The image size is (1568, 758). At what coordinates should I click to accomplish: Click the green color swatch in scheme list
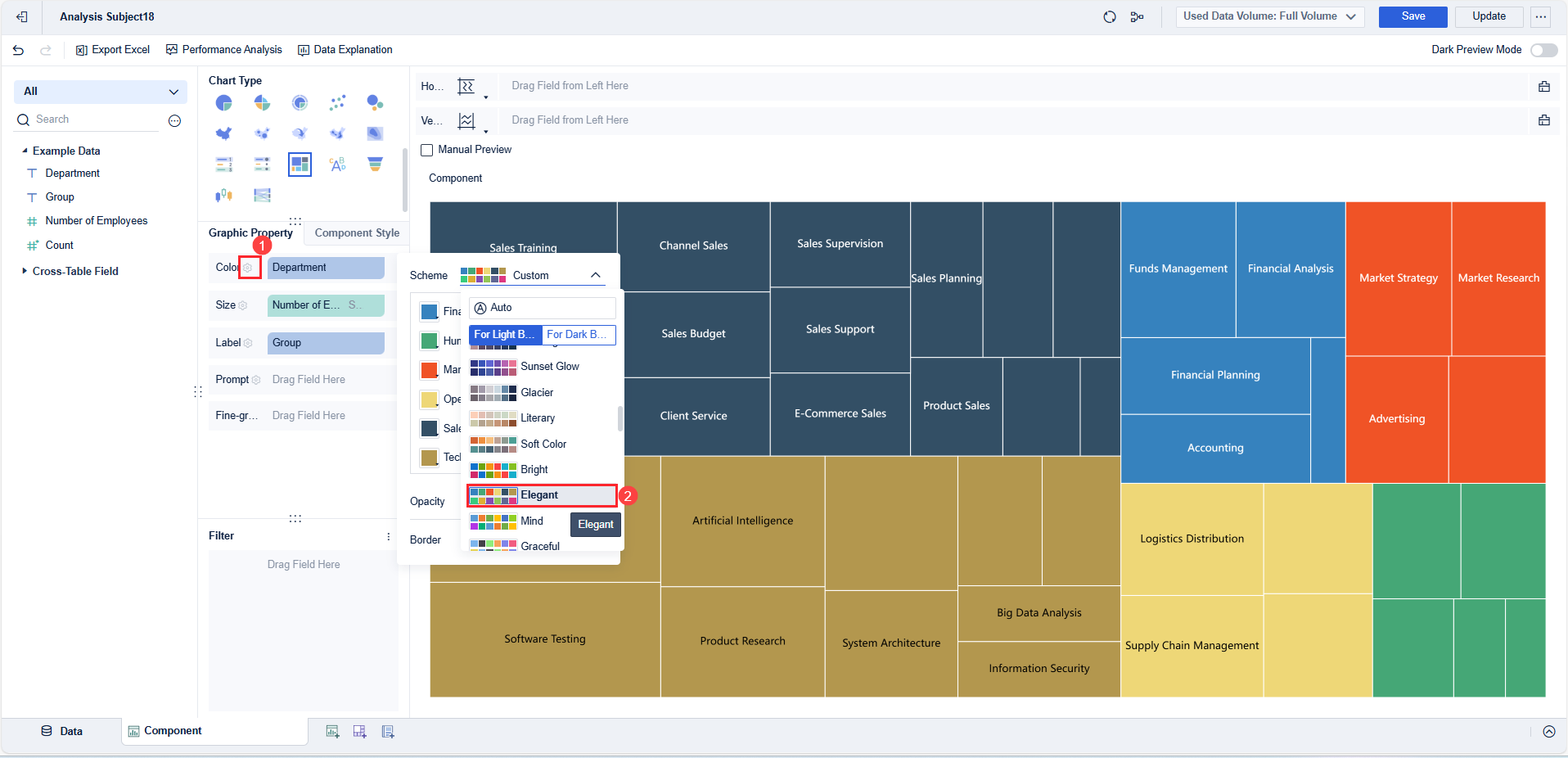(x=429, y=341)
